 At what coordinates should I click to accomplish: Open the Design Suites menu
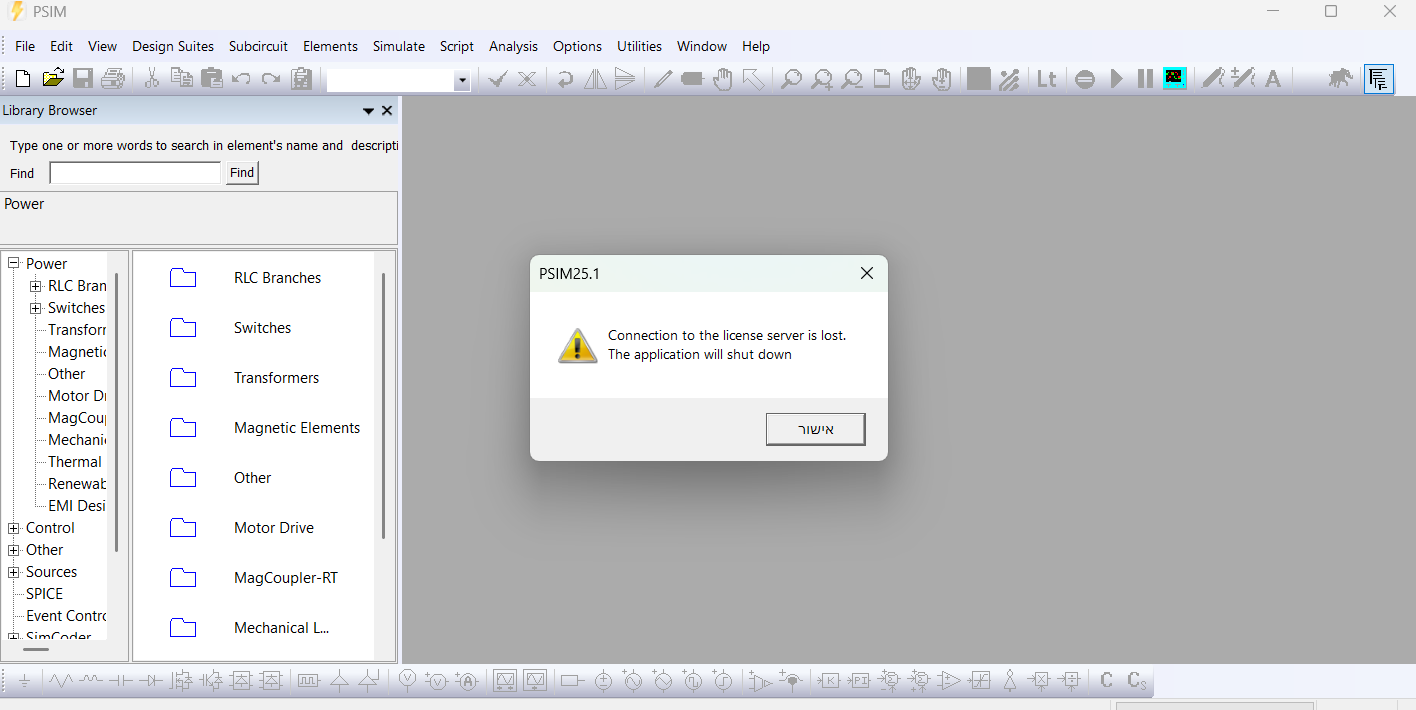pyautogui.click(x=173, y=46)
